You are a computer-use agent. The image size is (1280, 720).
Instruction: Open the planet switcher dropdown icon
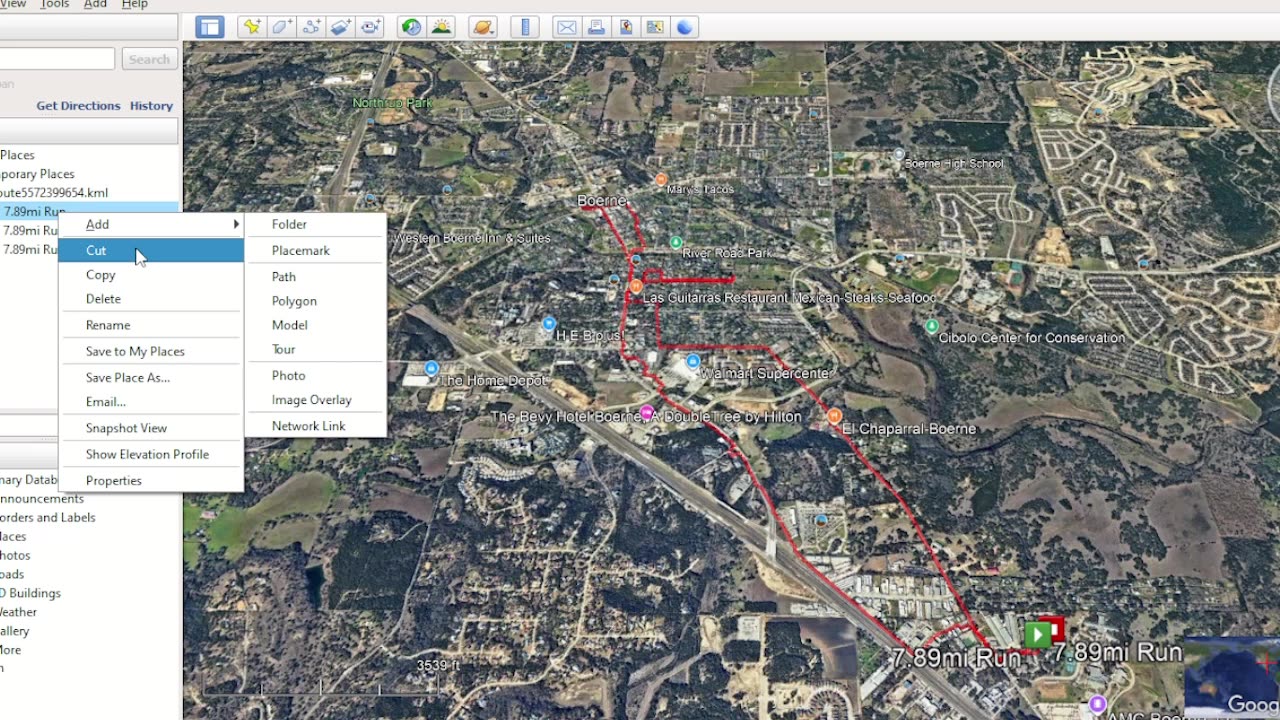tap(483, 27)
